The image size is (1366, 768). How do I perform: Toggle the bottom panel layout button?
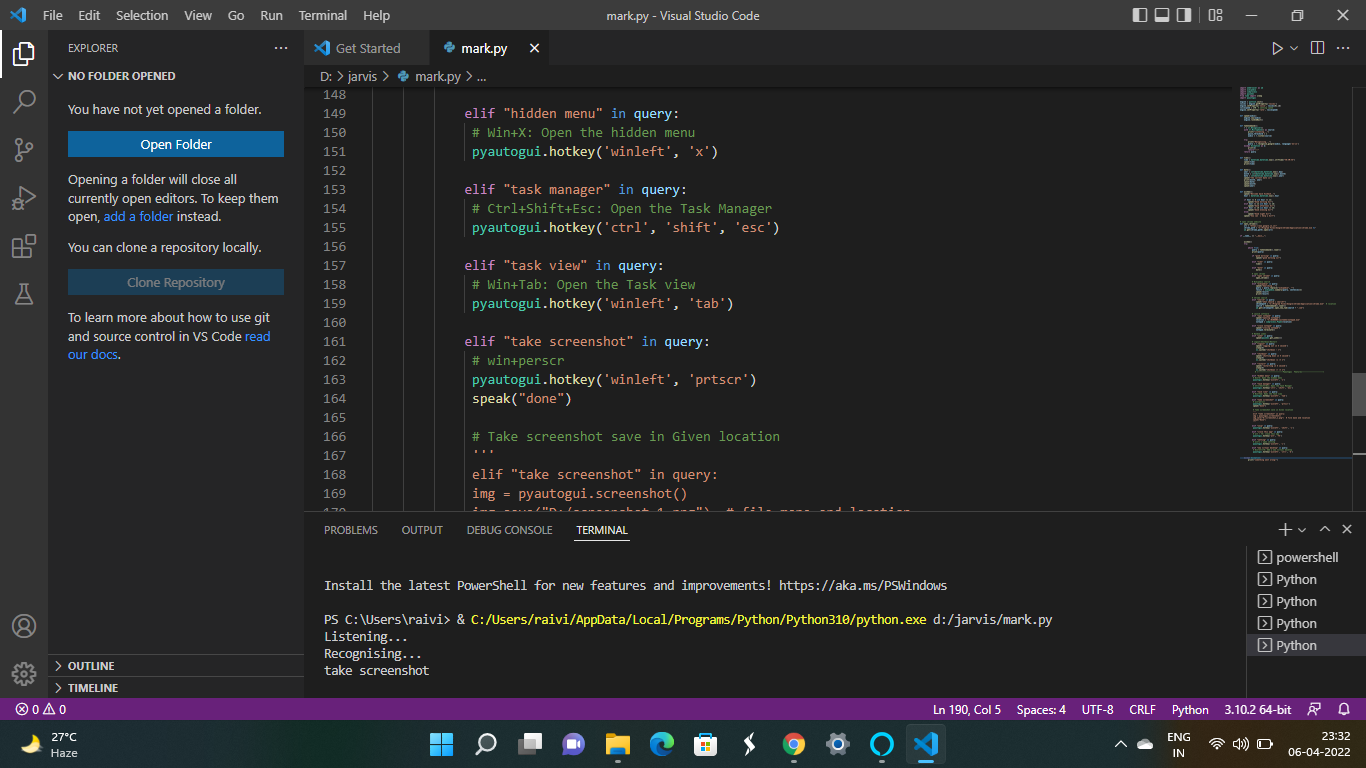click(x=1162, y=15)
